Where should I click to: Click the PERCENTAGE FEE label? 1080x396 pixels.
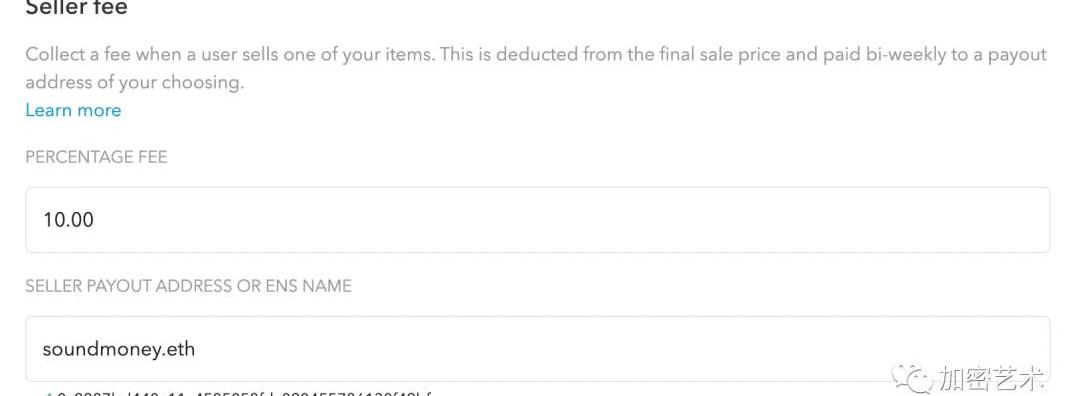coord(96,157)
